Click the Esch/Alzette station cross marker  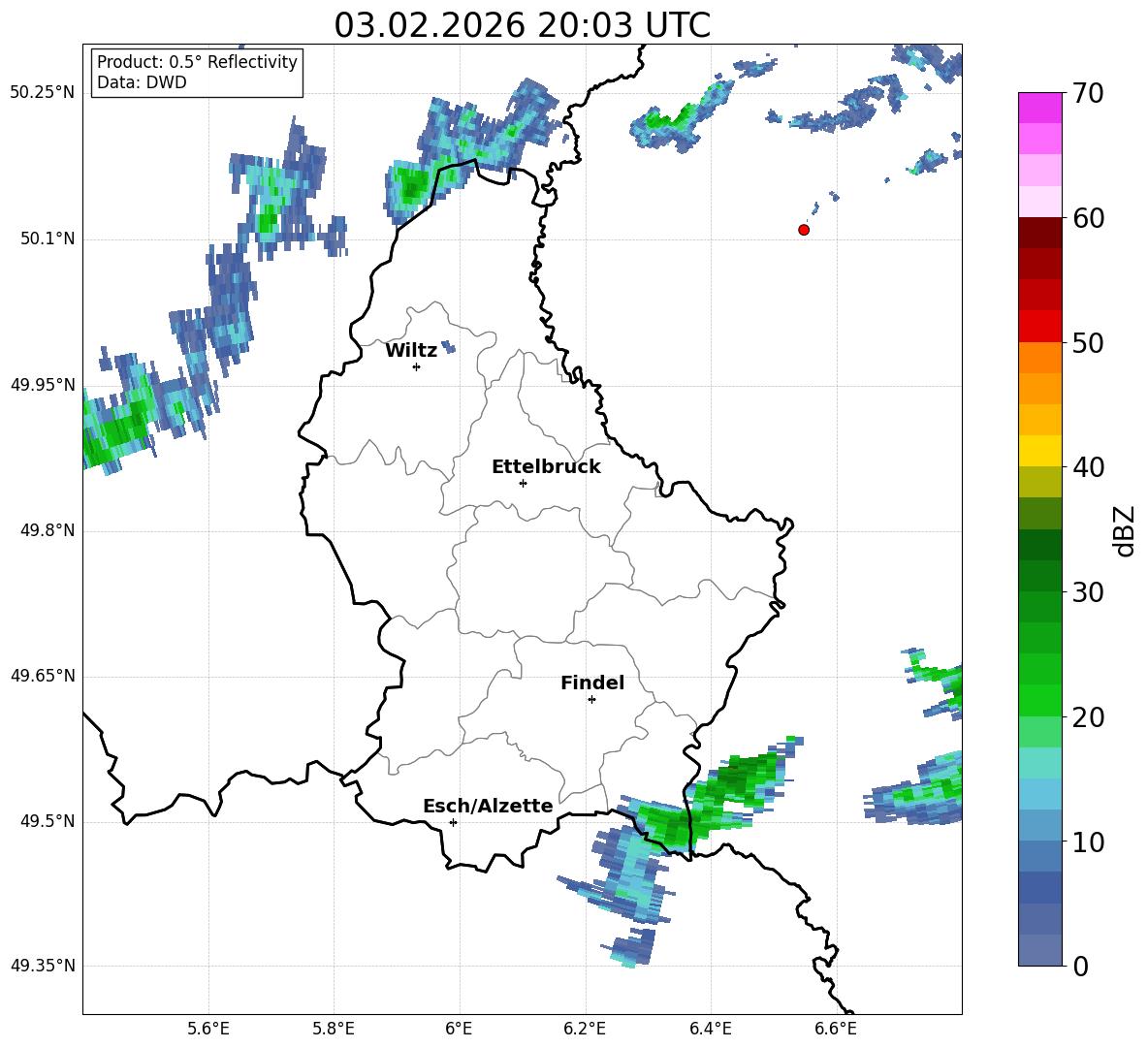pyautogui.click(x=453, y=822)
